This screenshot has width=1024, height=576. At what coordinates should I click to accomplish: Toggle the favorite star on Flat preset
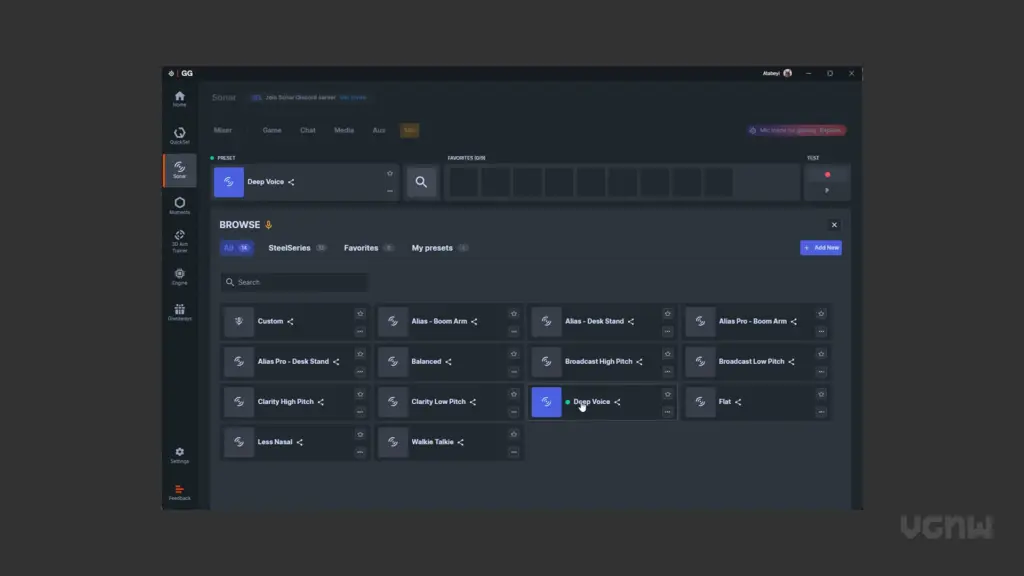tap(821, 394)
